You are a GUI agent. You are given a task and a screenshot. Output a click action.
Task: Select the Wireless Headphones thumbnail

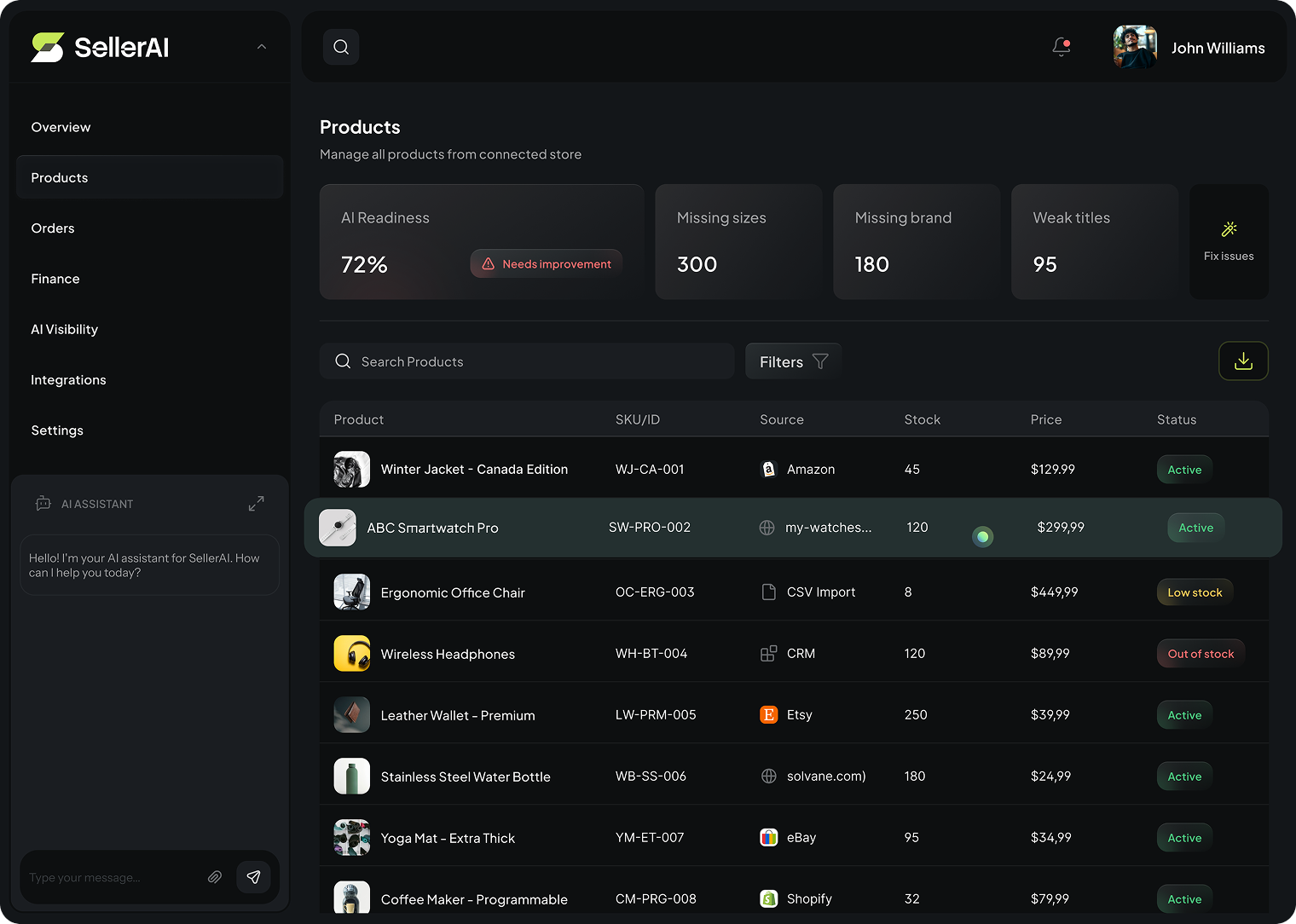(351, 654)
